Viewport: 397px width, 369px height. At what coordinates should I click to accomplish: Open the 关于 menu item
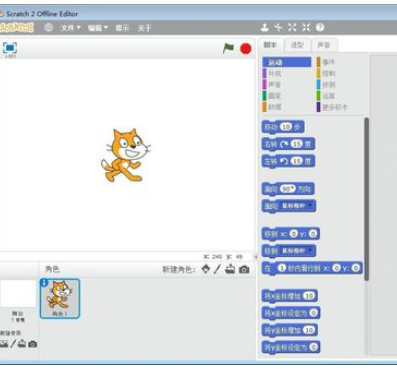point(144,28)
